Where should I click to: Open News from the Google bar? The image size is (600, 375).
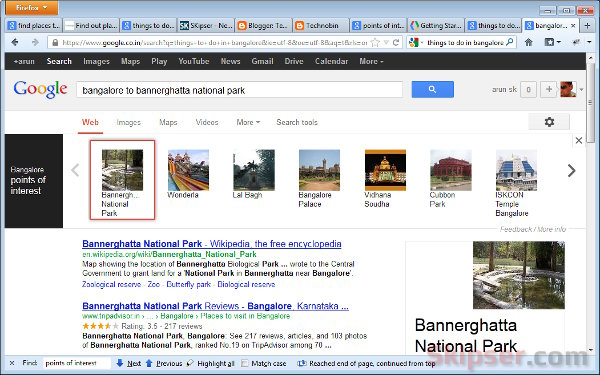click(230, 61)
